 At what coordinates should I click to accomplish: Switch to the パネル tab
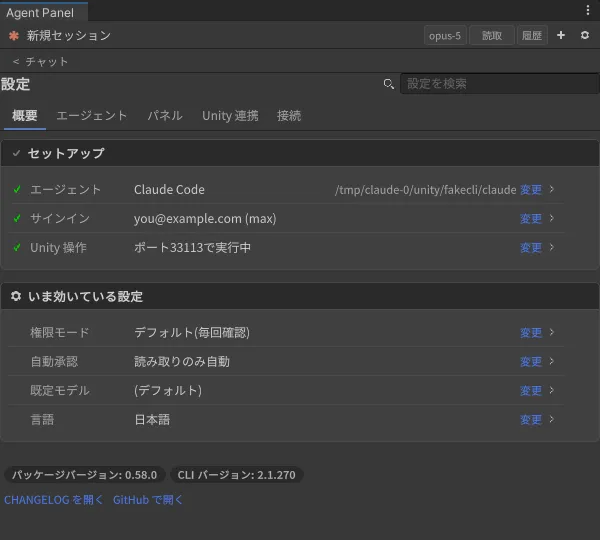165,116
